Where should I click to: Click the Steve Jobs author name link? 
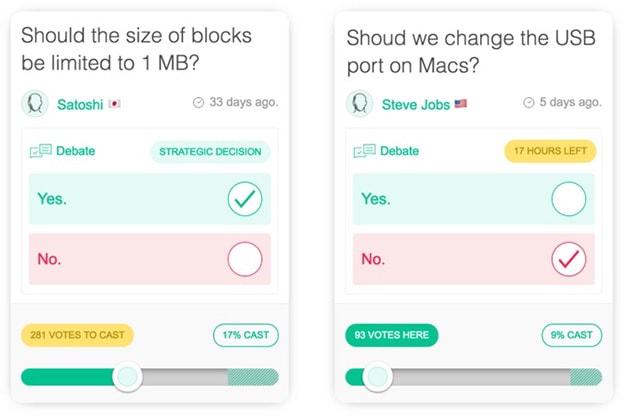click(x=415, y=104)
